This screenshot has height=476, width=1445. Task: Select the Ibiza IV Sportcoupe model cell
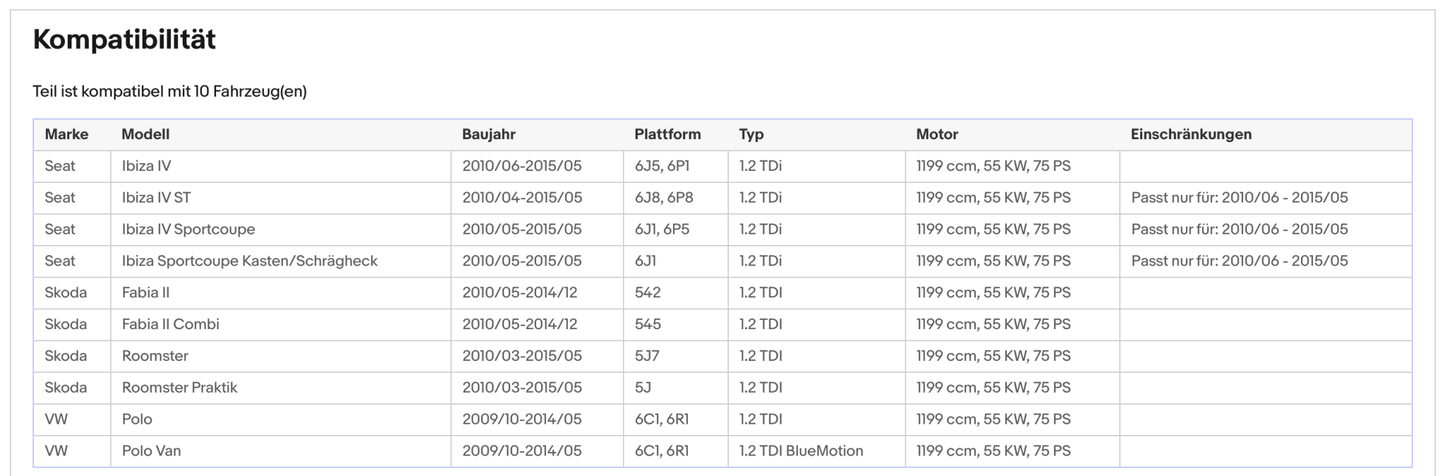pyautogui.click(x=188, y=230)
